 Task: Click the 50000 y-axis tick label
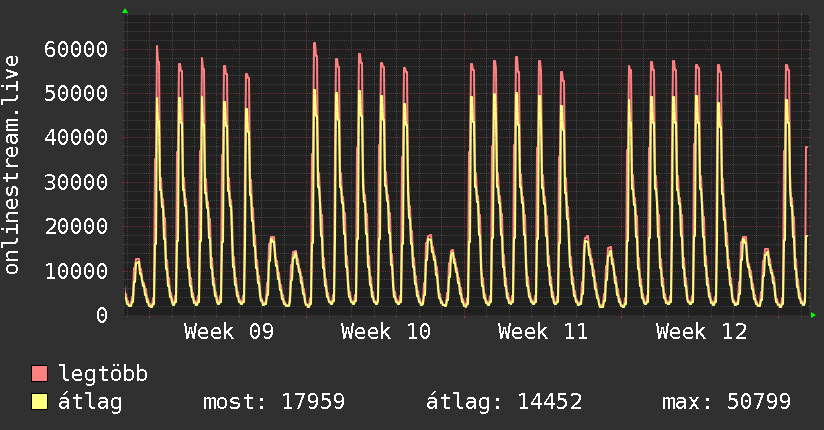coord(76,94)
